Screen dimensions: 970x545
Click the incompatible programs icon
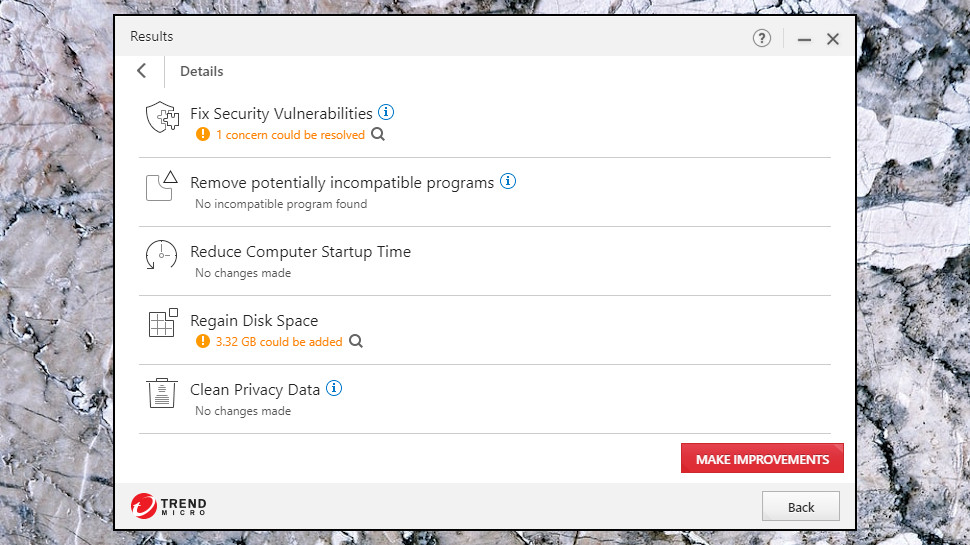pos(162,186)
